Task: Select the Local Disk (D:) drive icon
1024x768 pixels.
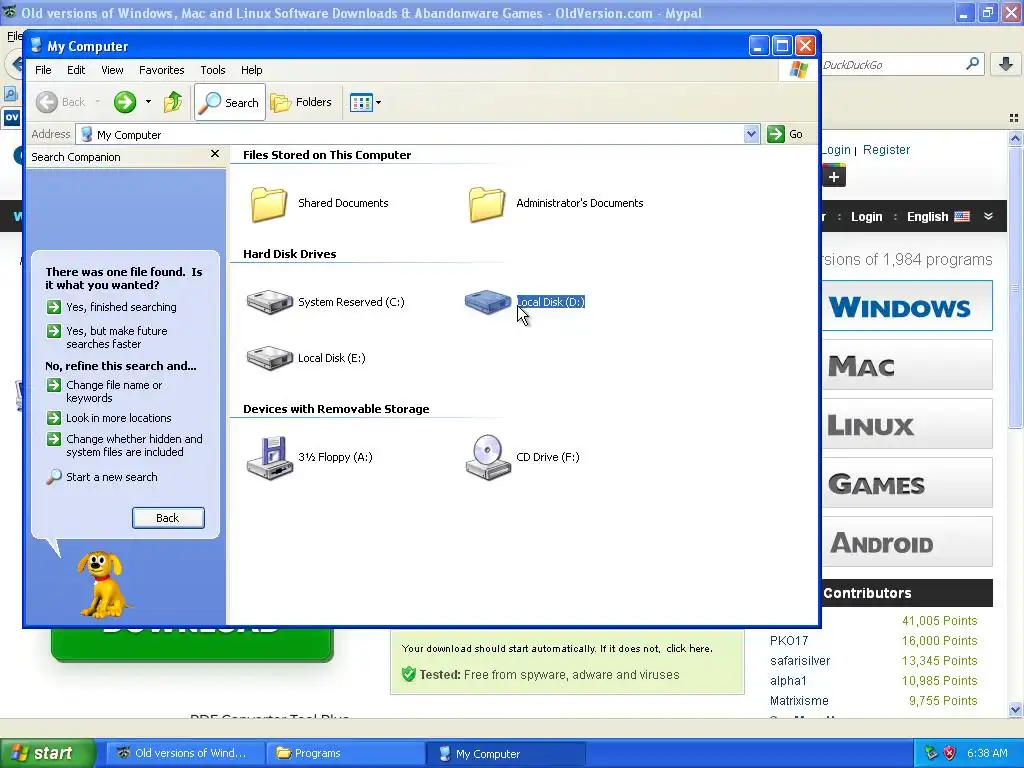Action: [x=487, y=302]
